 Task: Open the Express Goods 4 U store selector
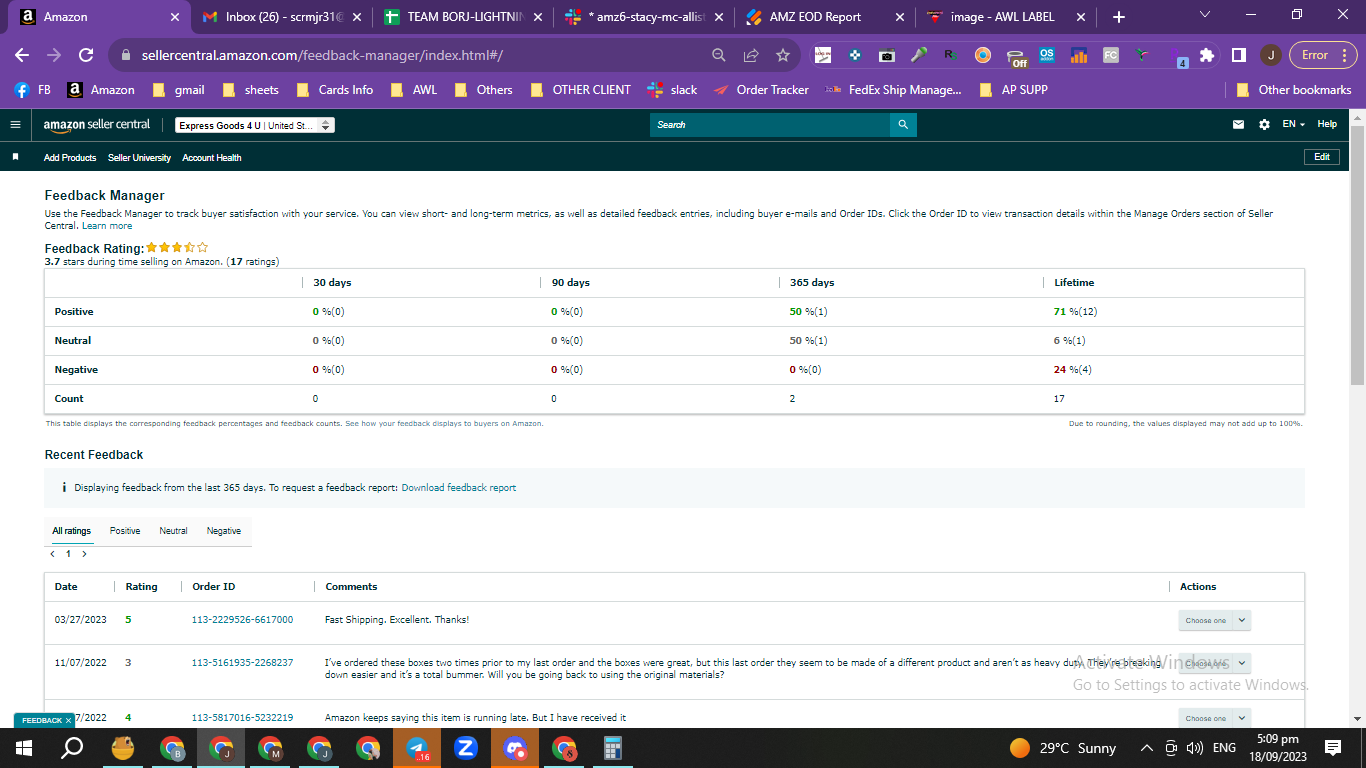[255, 125]
